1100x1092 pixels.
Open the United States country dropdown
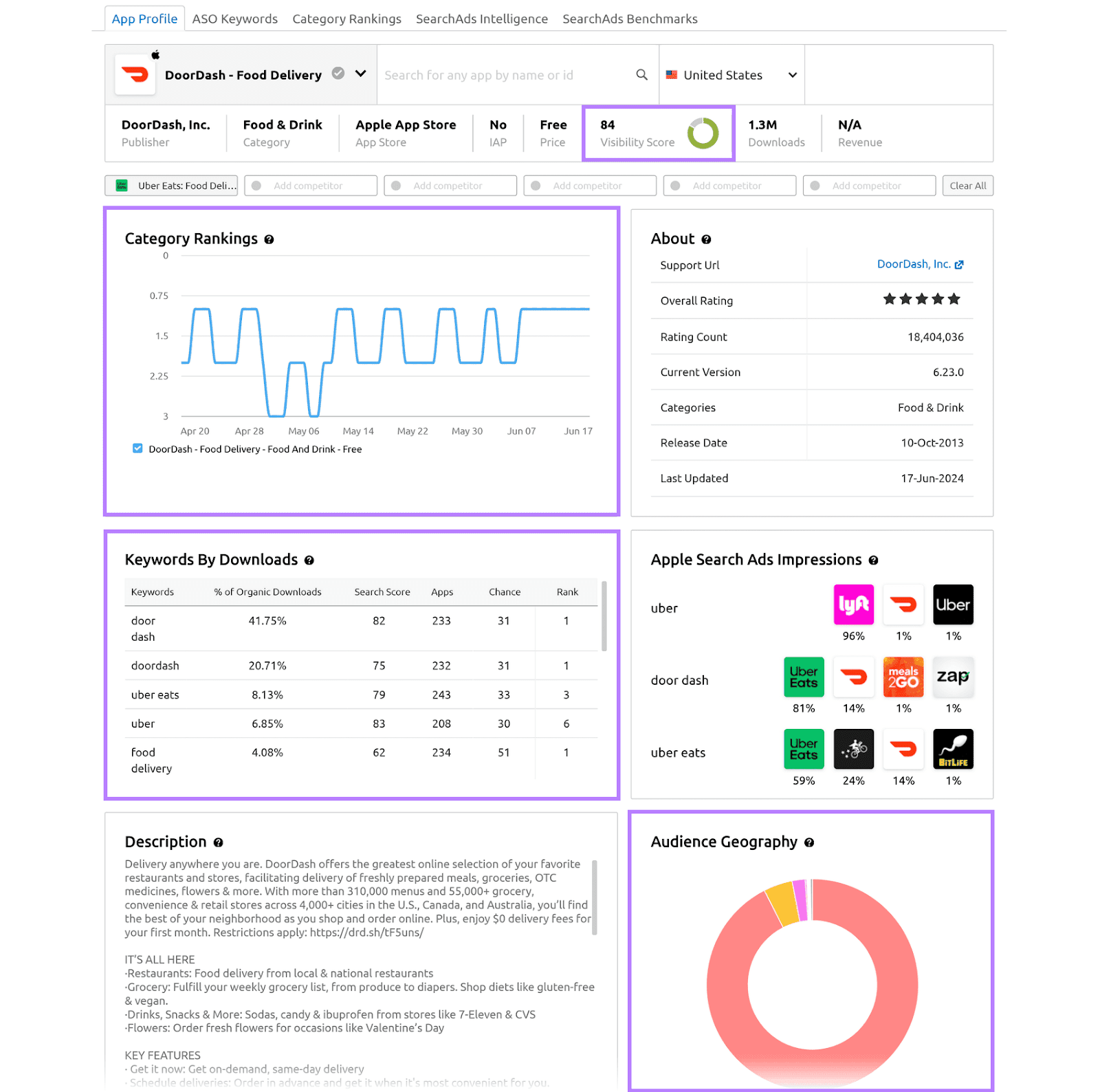pyautogui.click(x=731, y=75)
